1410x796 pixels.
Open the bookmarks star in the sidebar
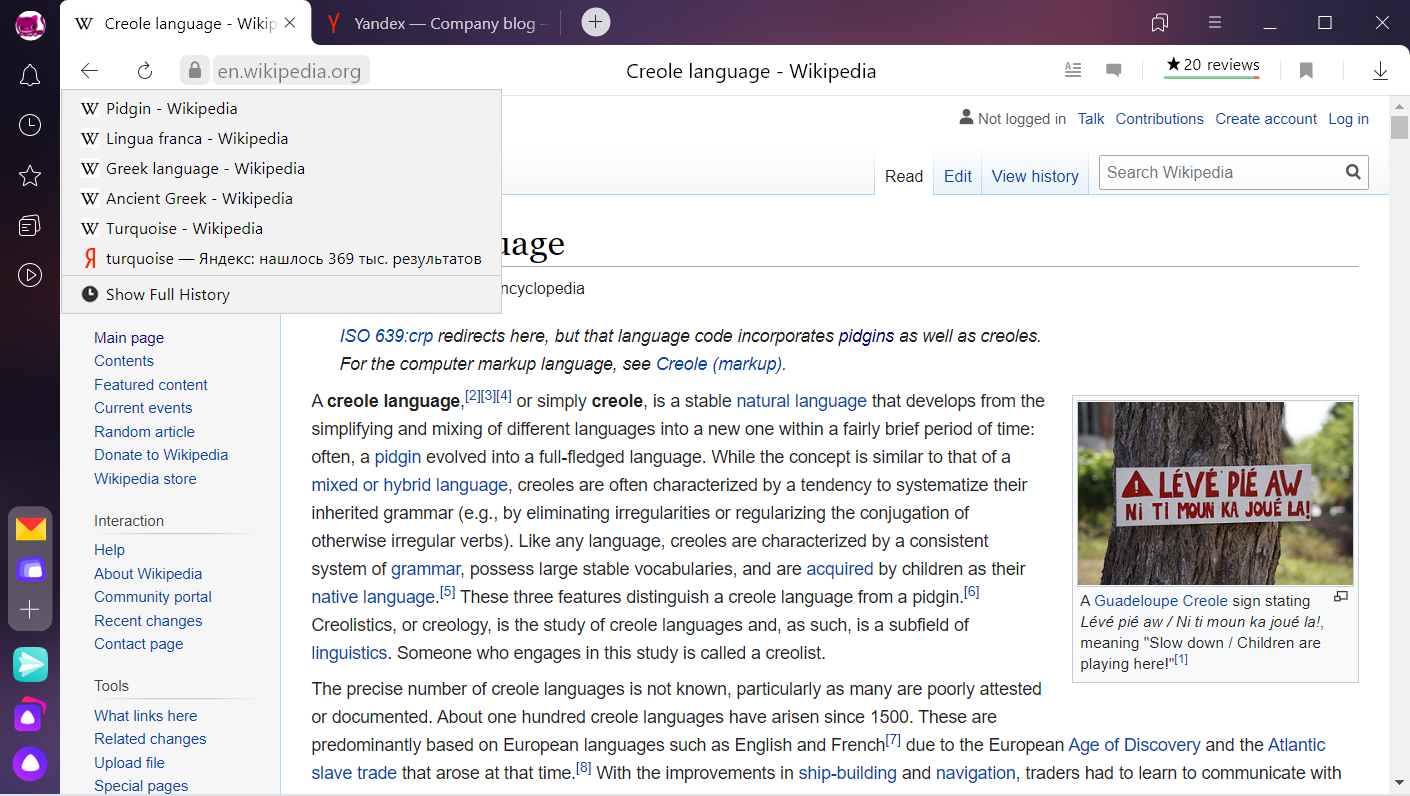[30, 176]
